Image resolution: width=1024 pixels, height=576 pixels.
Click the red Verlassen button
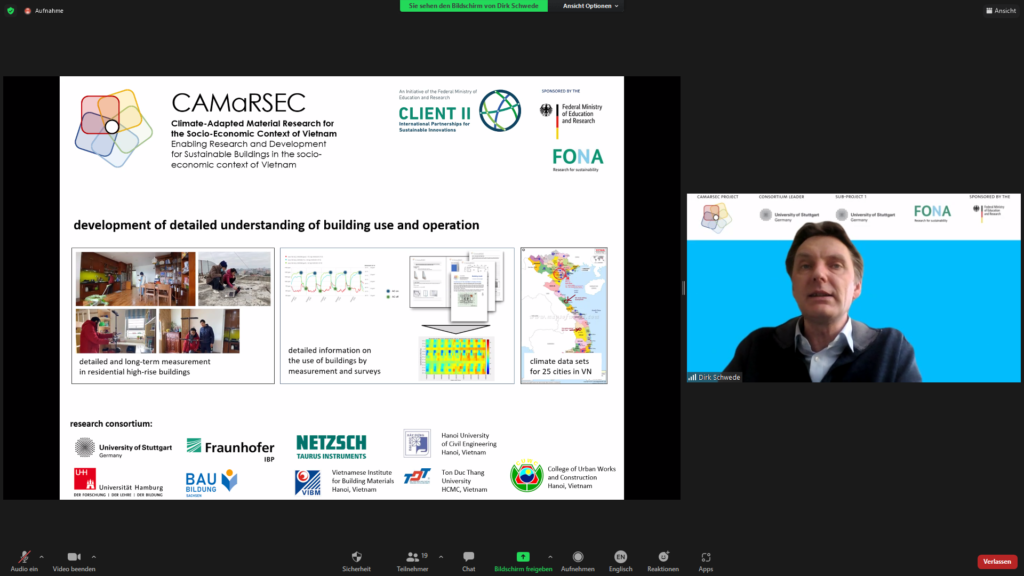[996, 561]
